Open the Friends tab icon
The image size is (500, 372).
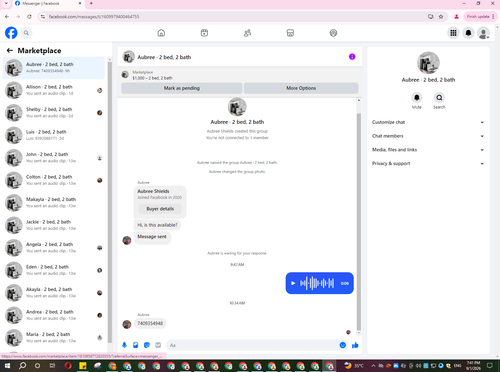click(247, 33)
